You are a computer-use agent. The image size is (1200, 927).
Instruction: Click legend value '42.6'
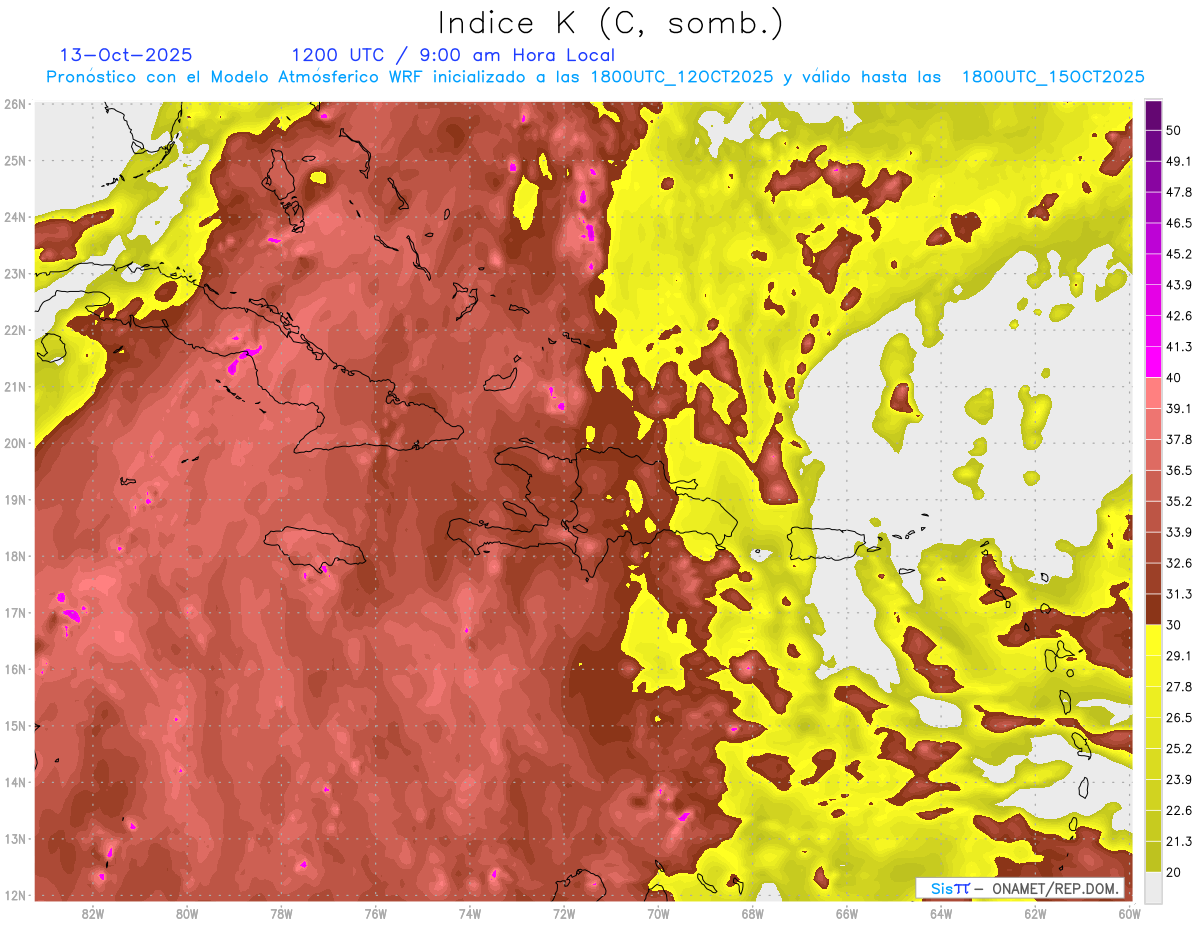click(x=1179, y=316)
